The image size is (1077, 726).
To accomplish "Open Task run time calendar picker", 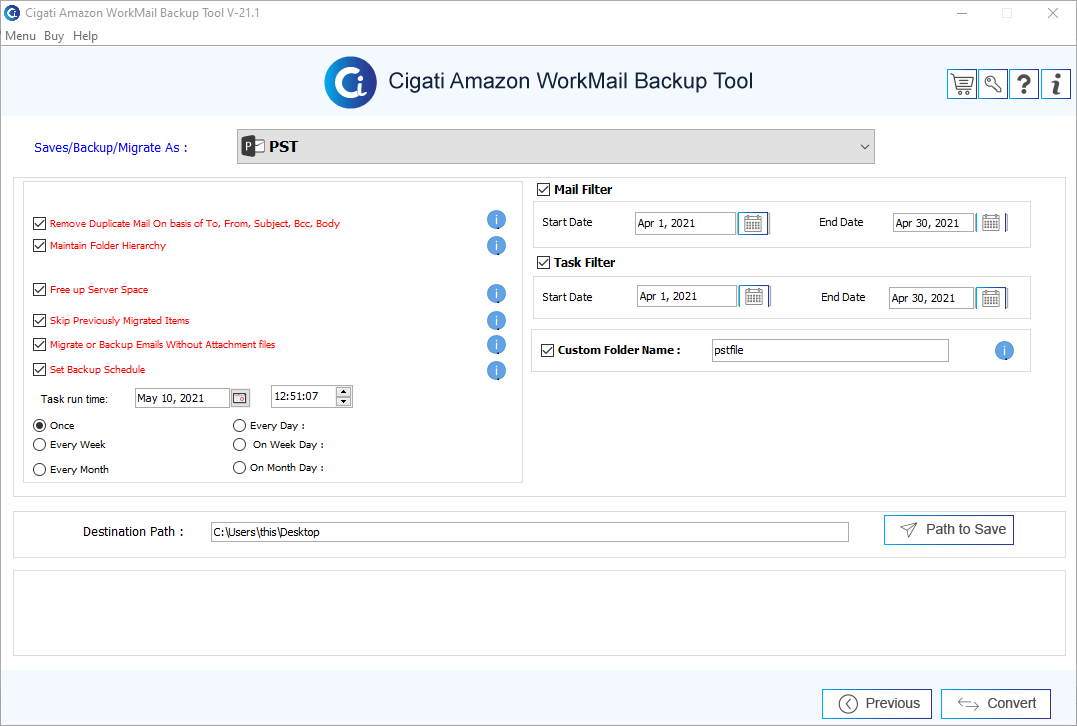I will [x=240, y=398].
